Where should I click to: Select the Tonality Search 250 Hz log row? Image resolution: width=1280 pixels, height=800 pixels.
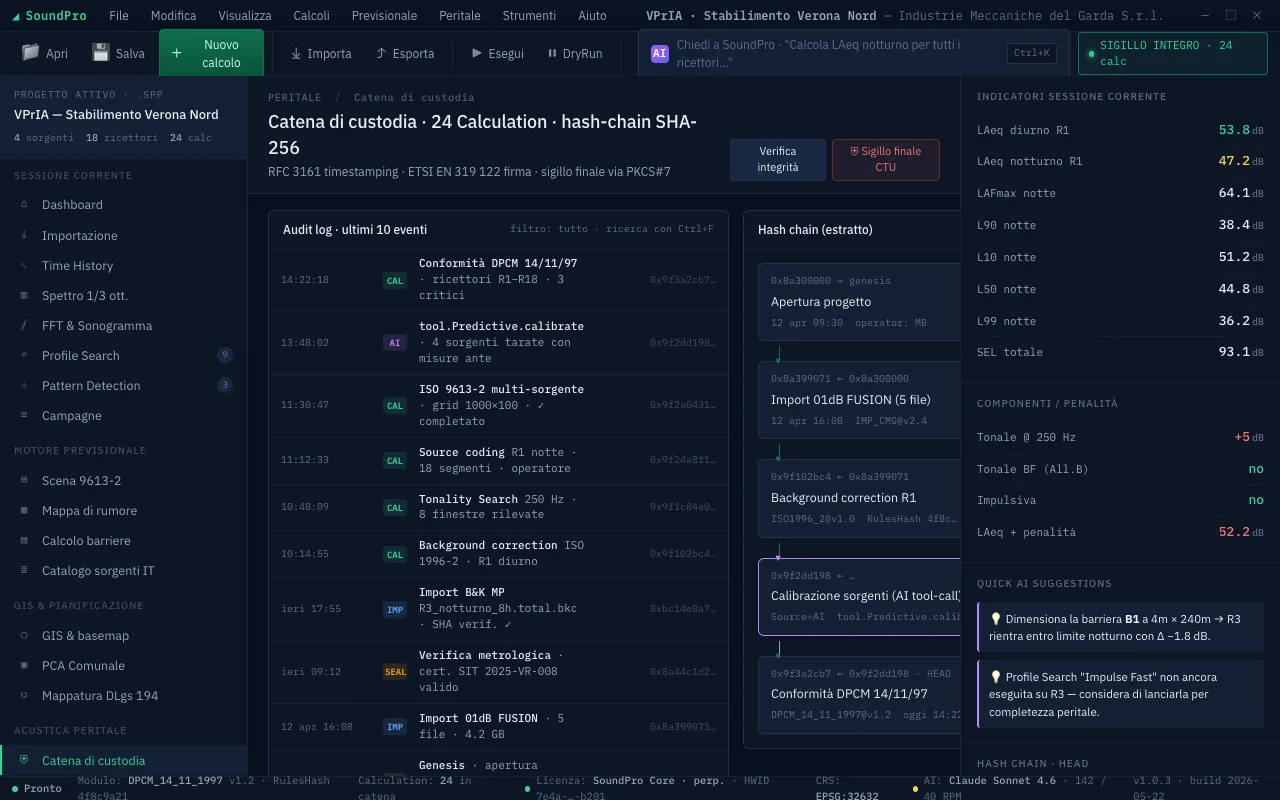498,507
